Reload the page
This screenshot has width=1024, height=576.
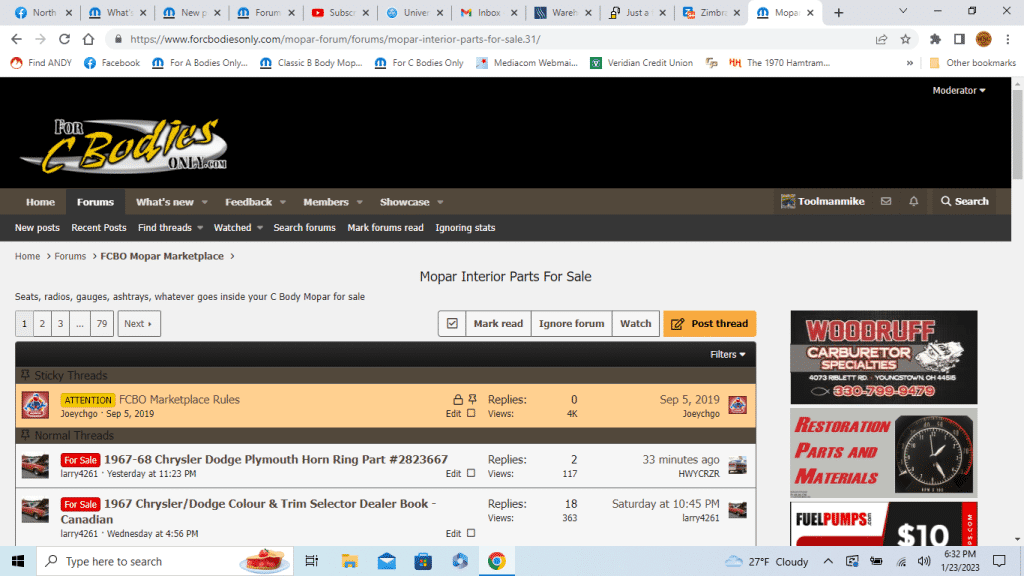pos(65,39)
